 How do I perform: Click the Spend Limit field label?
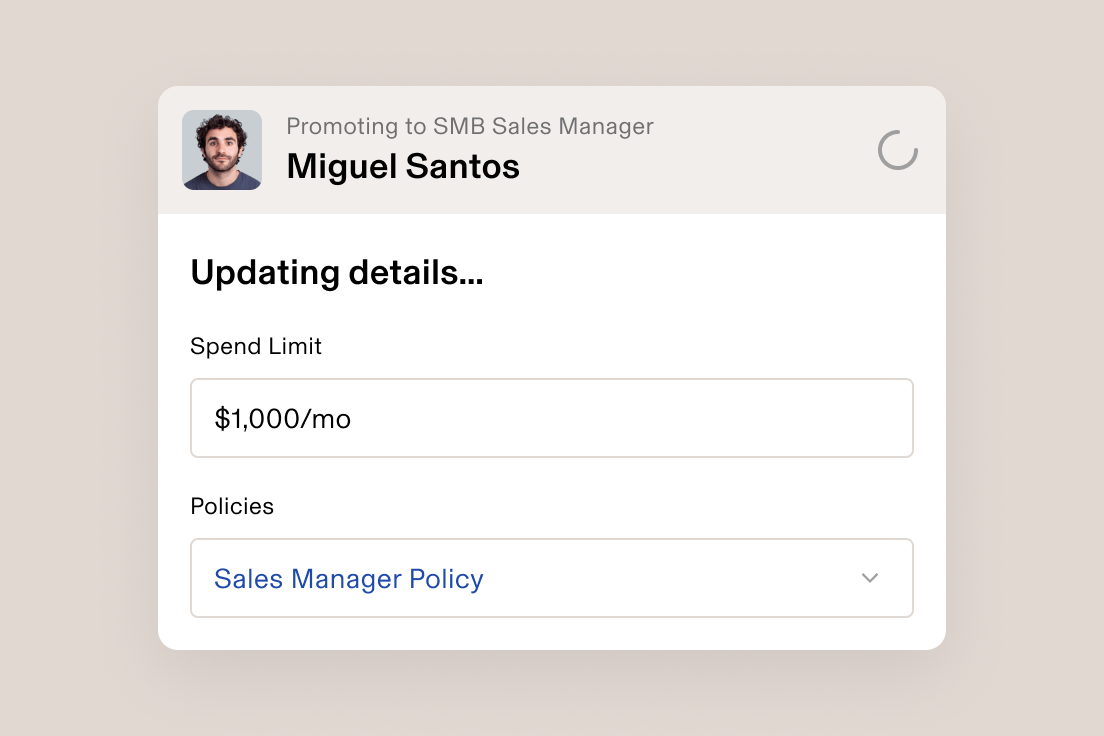pyautogui.click(x=256, y=346)
